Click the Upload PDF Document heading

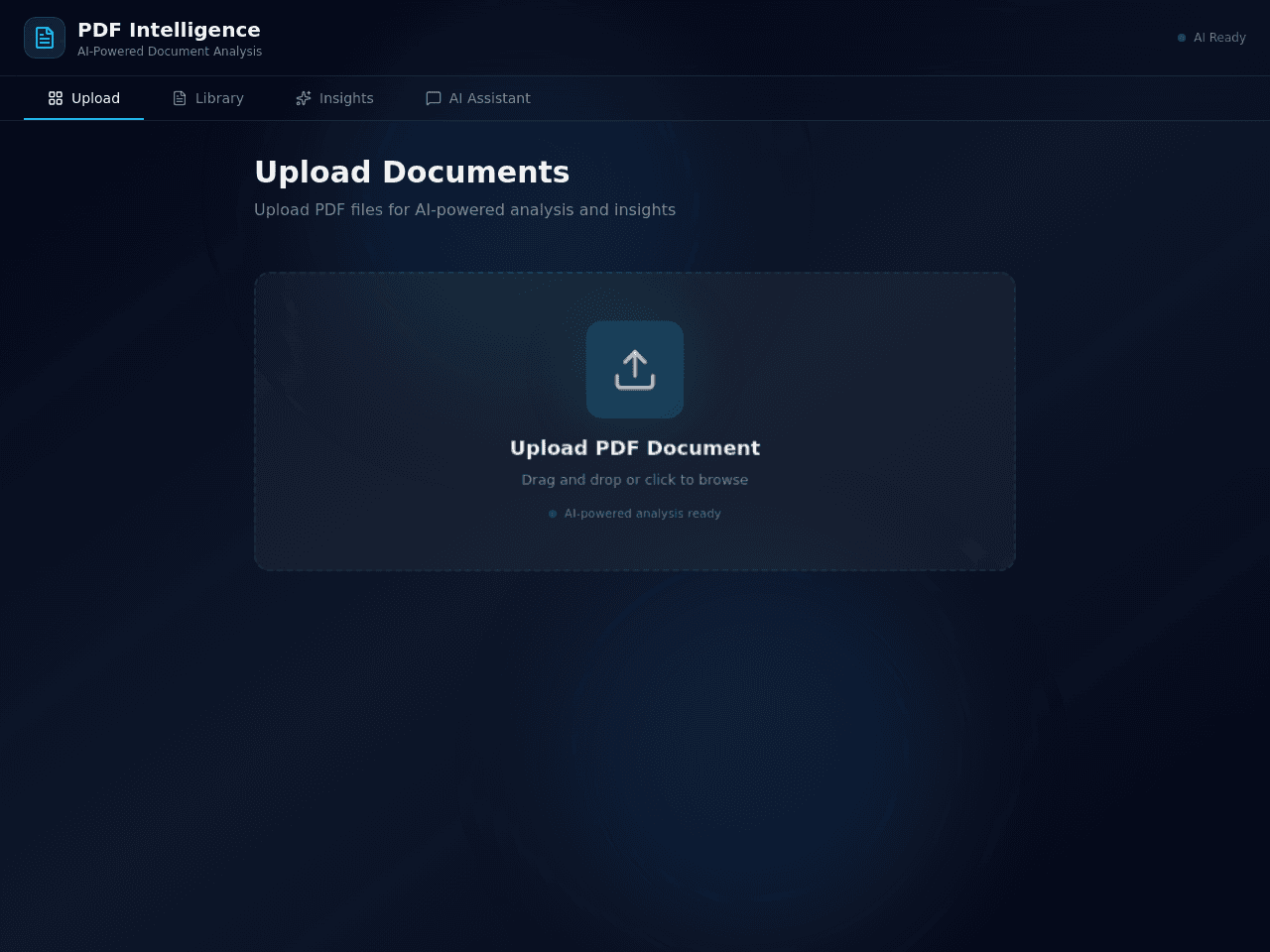click(x=635, y=448)
